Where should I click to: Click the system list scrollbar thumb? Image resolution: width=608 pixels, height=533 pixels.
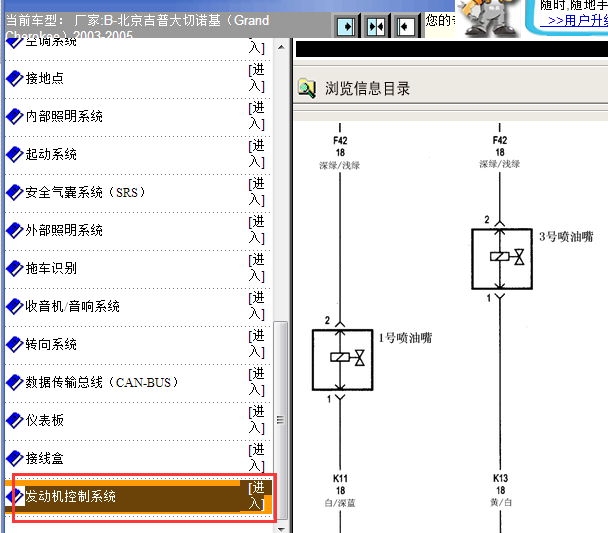point(281,420)
